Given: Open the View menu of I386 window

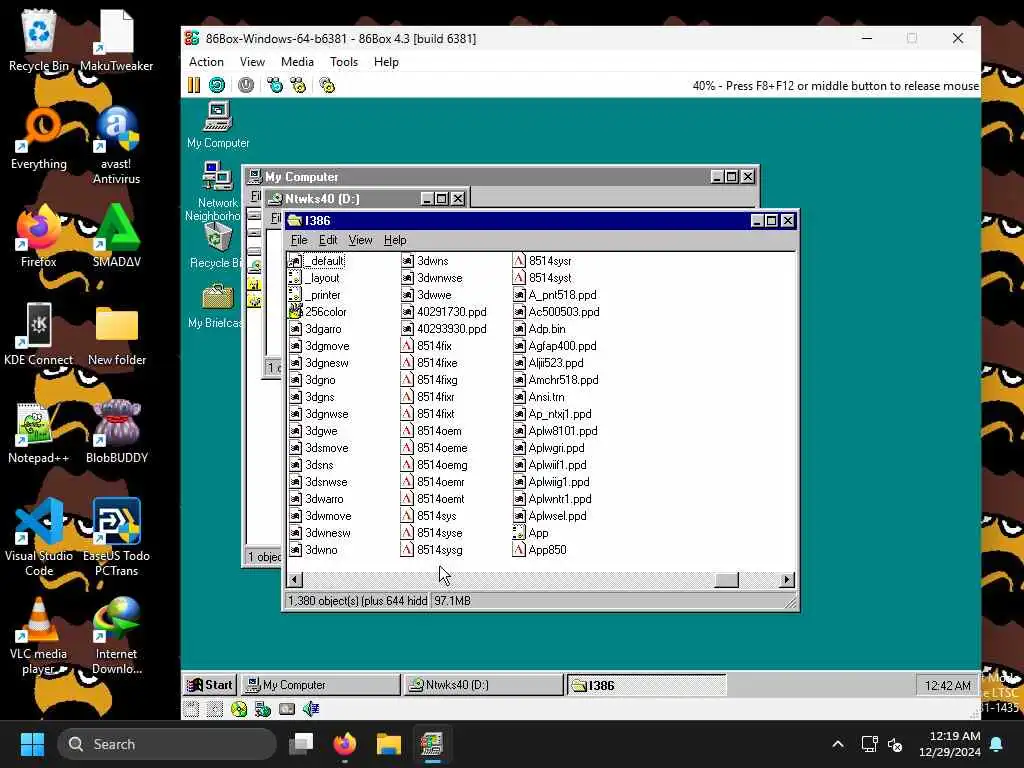Looking at the screenshot, I should [x=360, y=240].
